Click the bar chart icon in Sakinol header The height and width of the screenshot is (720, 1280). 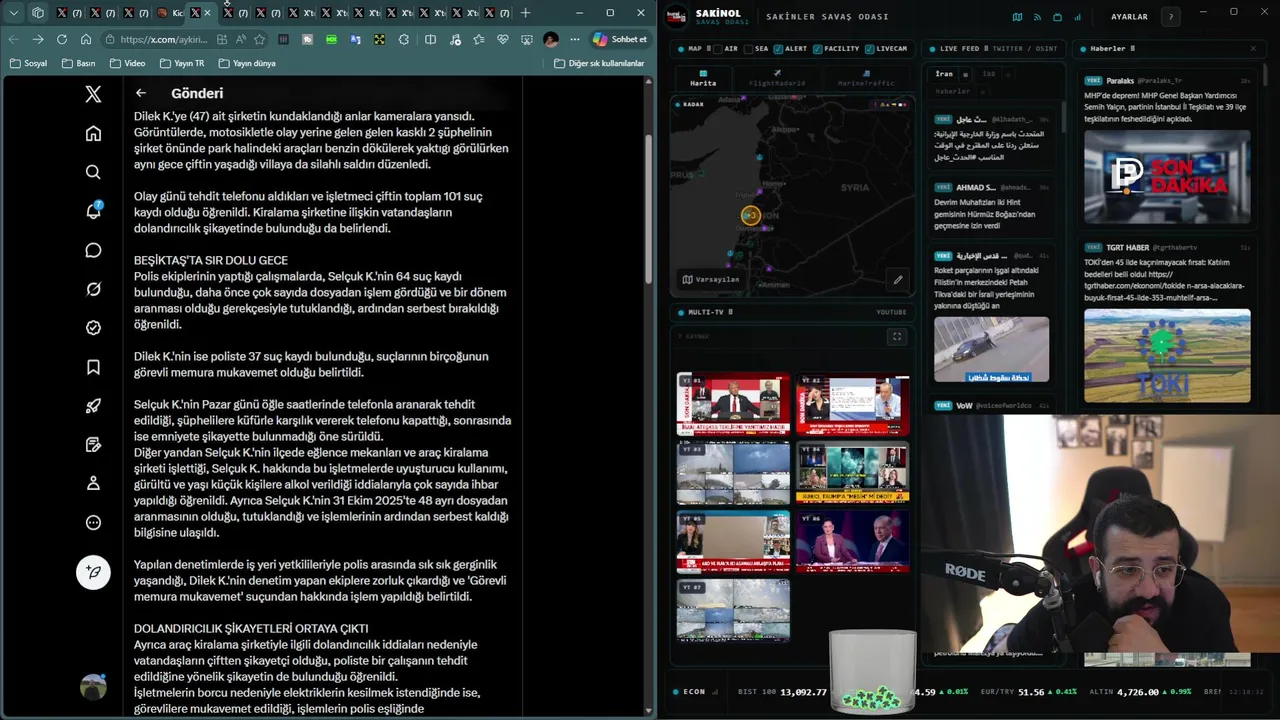(x=1077, y=17)
